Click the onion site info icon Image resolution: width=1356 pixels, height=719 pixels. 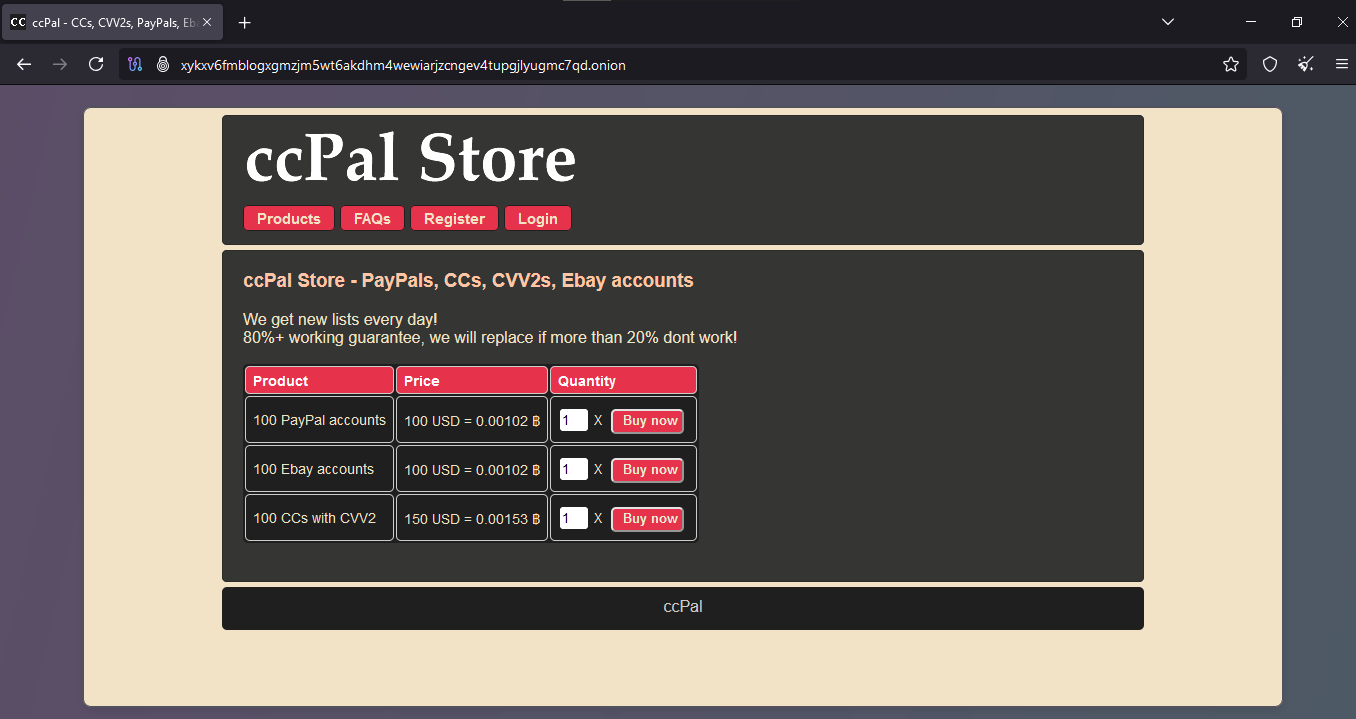(162, 64)
